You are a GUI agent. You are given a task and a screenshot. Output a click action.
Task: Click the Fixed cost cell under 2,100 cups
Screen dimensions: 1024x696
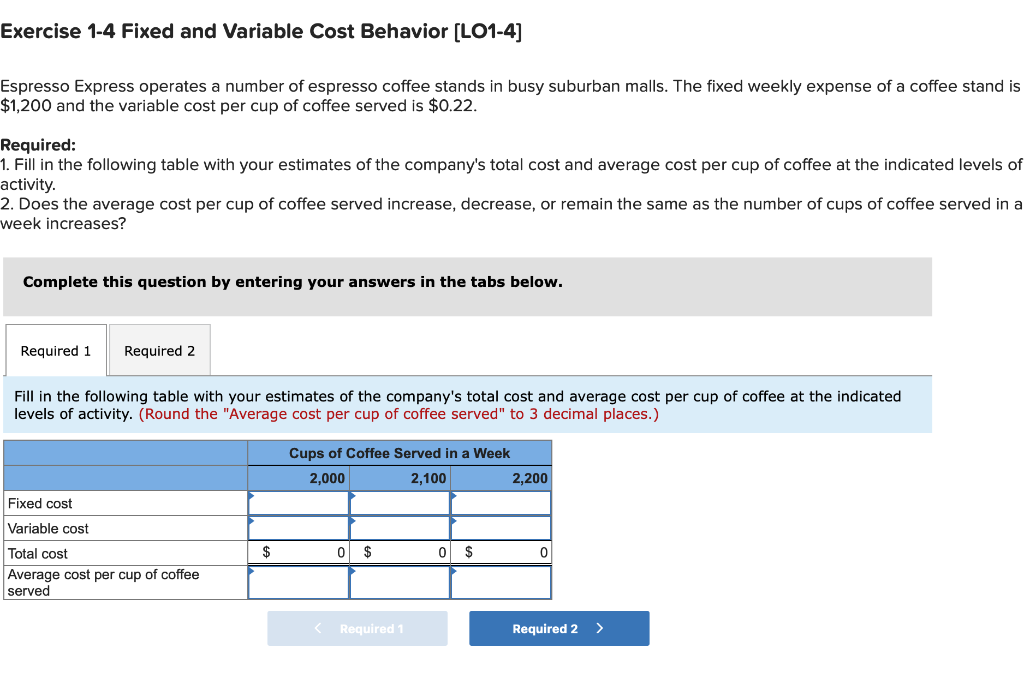coord(399,503)
